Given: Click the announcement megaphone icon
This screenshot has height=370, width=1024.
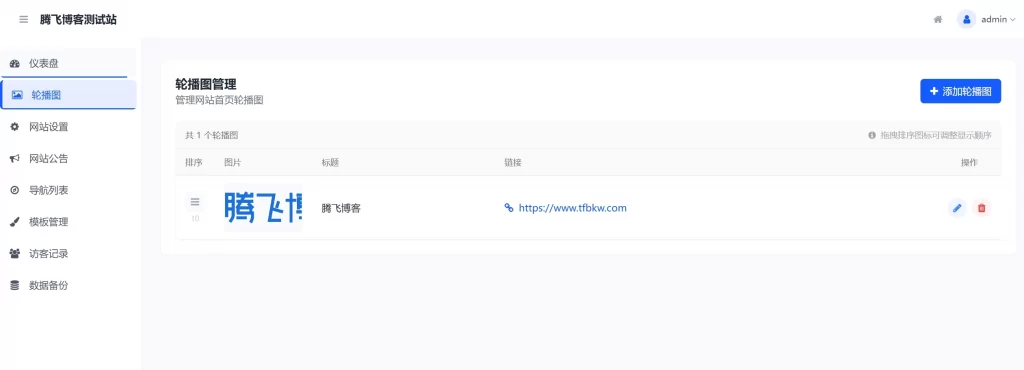Looking at the screenshot, I should (x=15, y=159).
